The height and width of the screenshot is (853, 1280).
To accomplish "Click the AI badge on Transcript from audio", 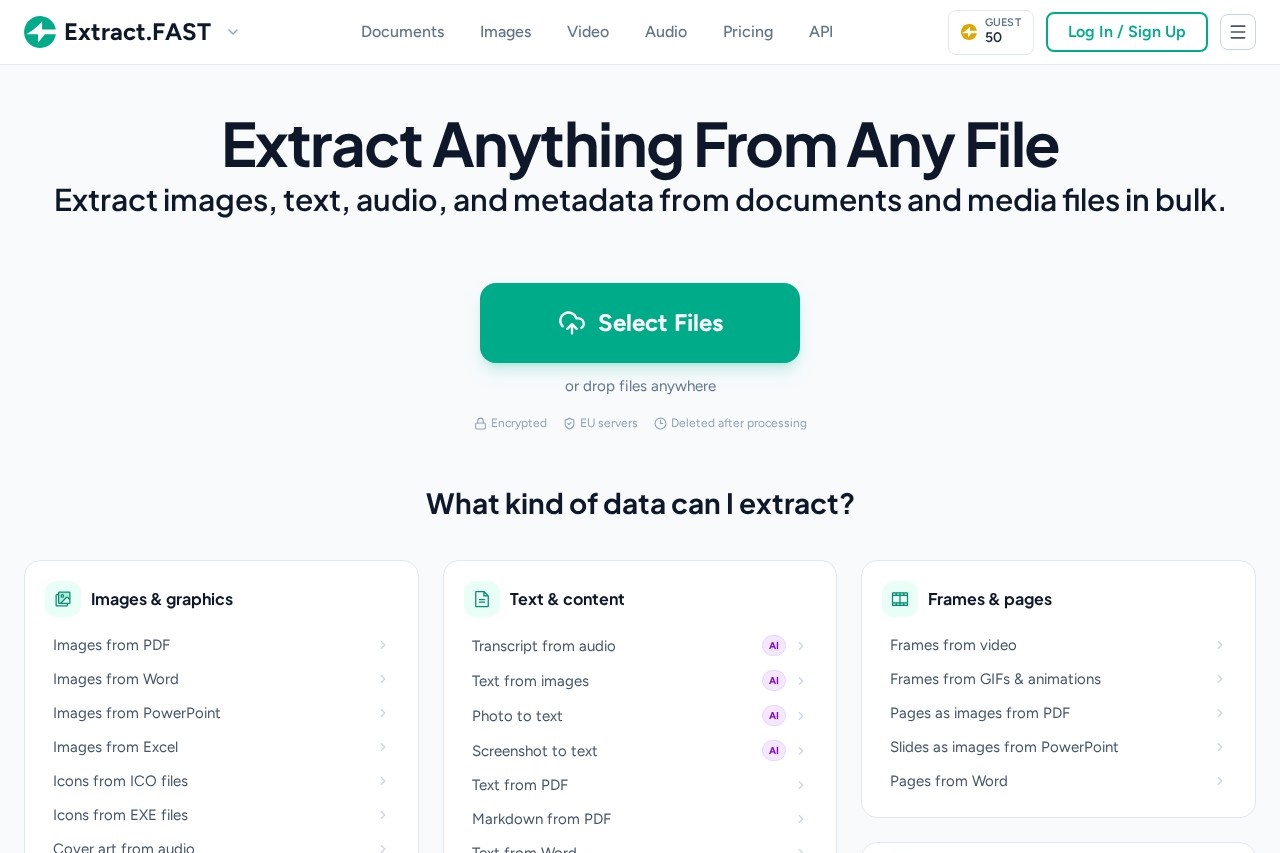I will tap(774, 646).
